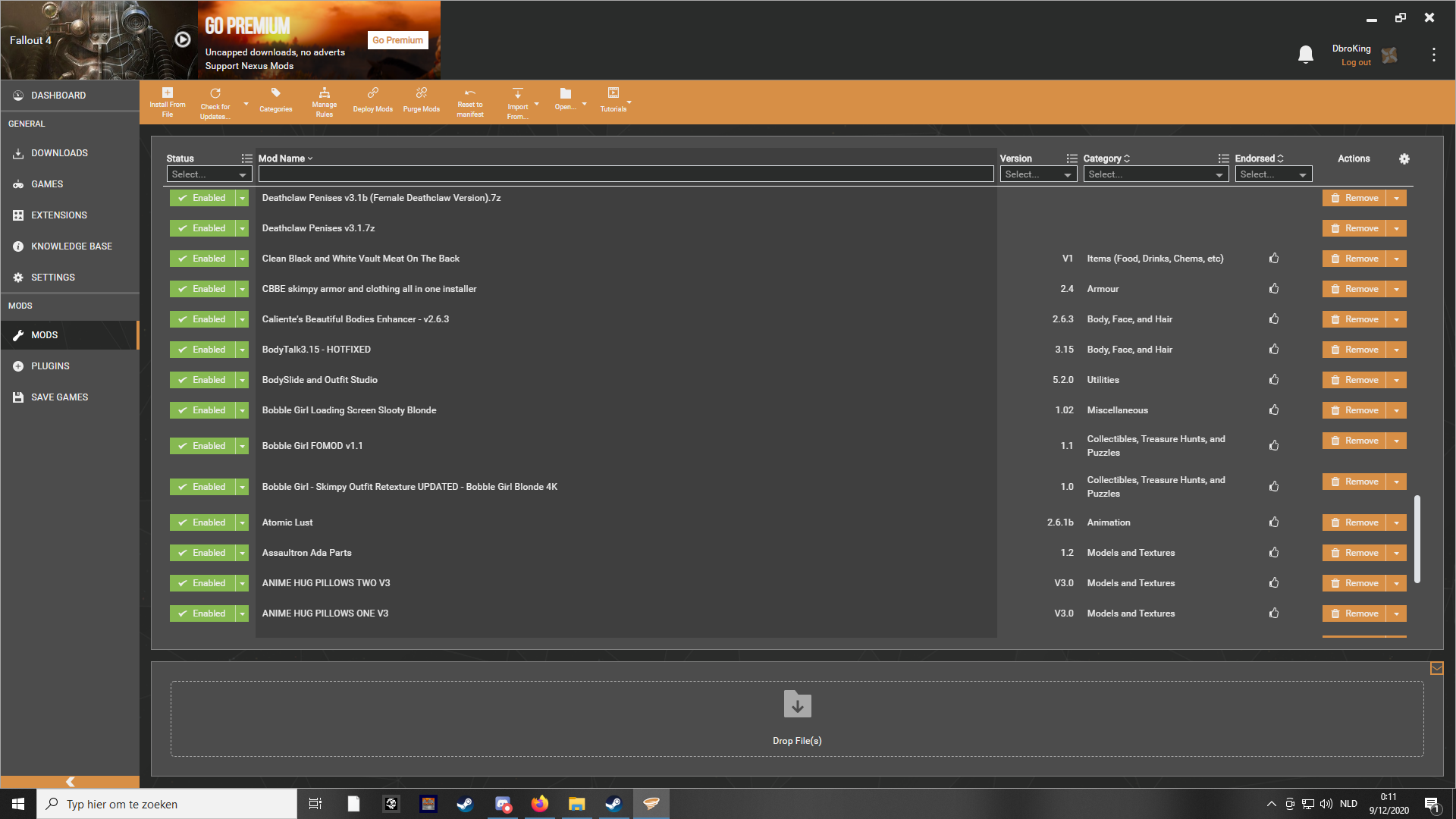
Task: Toggle Enabled for Bobble Girl FOMOD v1.1
Action: pyautogui.click(x=202, y=446)
